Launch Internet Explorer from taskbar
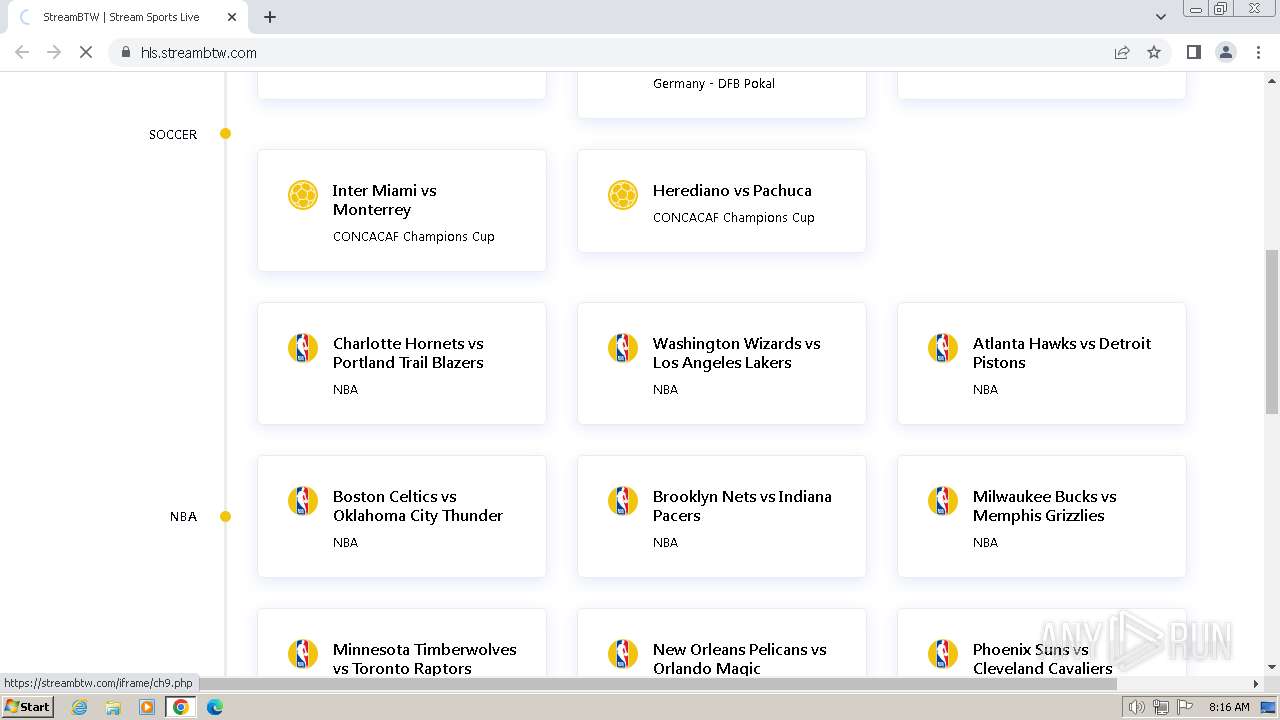 coord(80,707)
